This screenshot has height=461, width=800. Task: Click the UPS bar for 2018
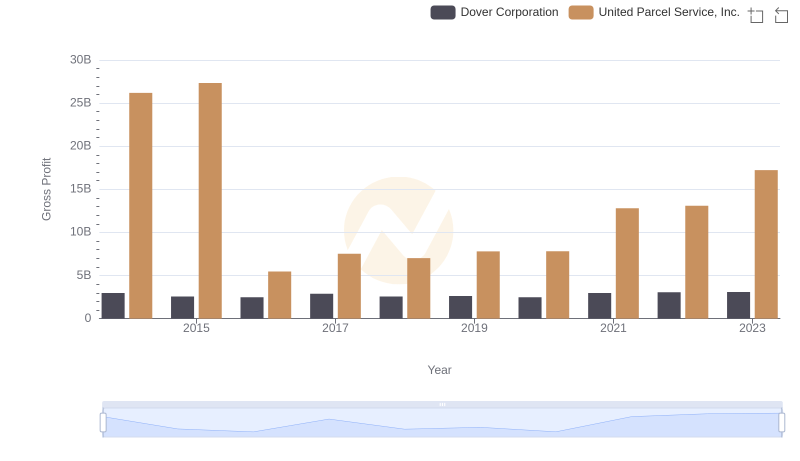point(418,288)
